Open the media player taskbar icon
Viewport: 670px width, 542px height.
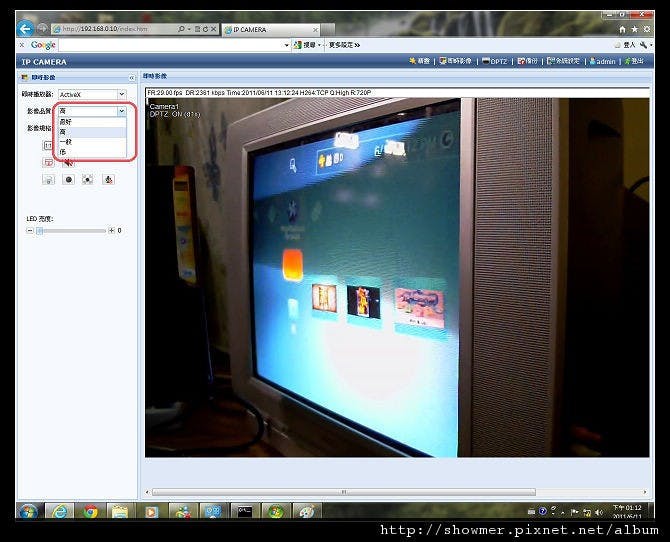tap(151, 511)
